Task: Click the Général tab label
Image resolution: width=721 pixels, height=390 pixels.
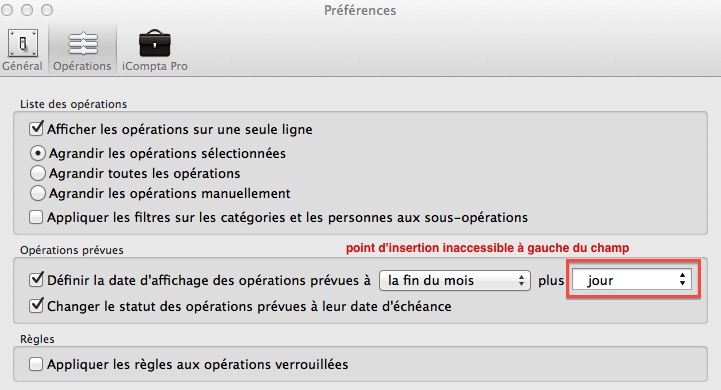Action: coord(22,66)
